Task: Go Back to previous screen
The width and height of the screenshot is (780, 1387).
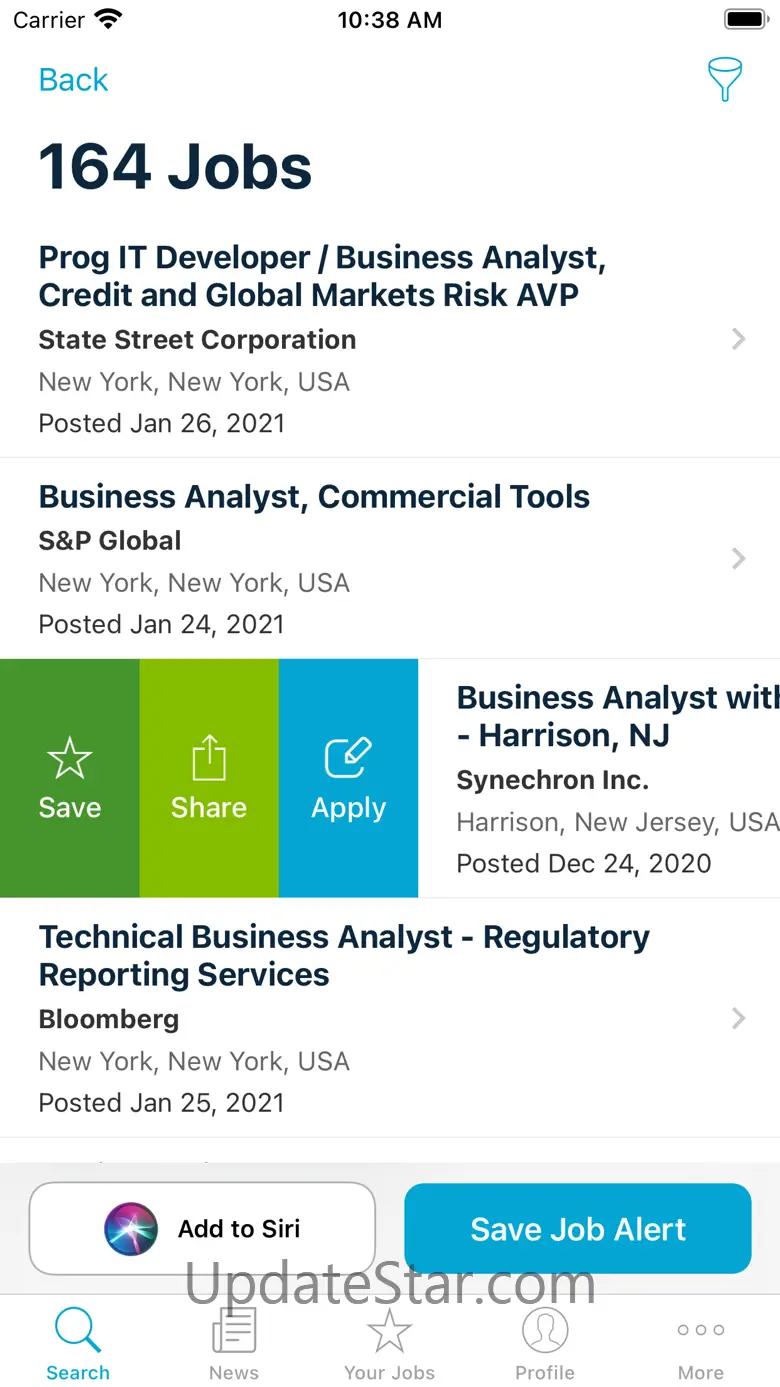Action: tap(73, 80)
